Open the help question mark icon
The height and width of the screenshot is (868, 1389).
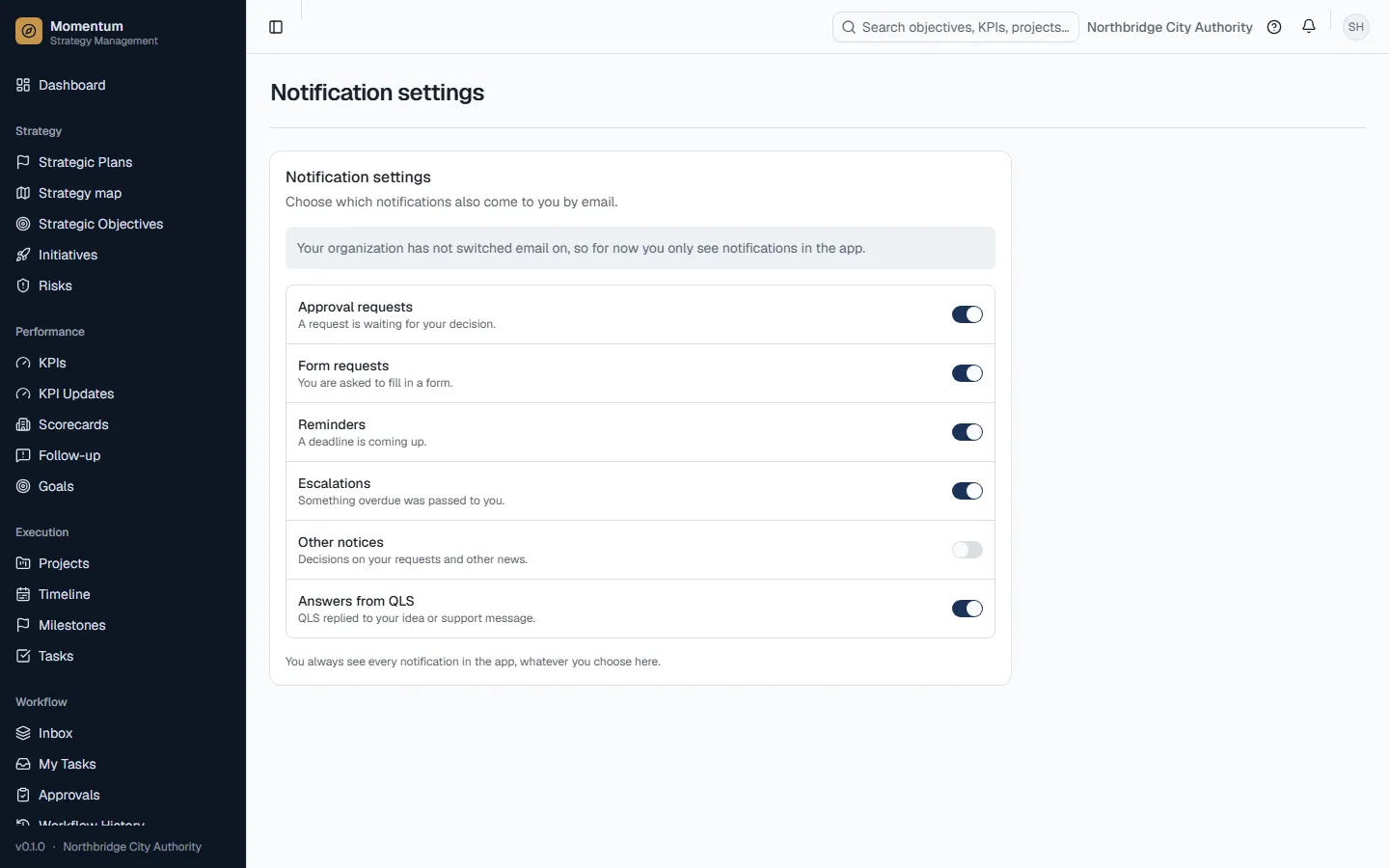tap(1274, 27)
